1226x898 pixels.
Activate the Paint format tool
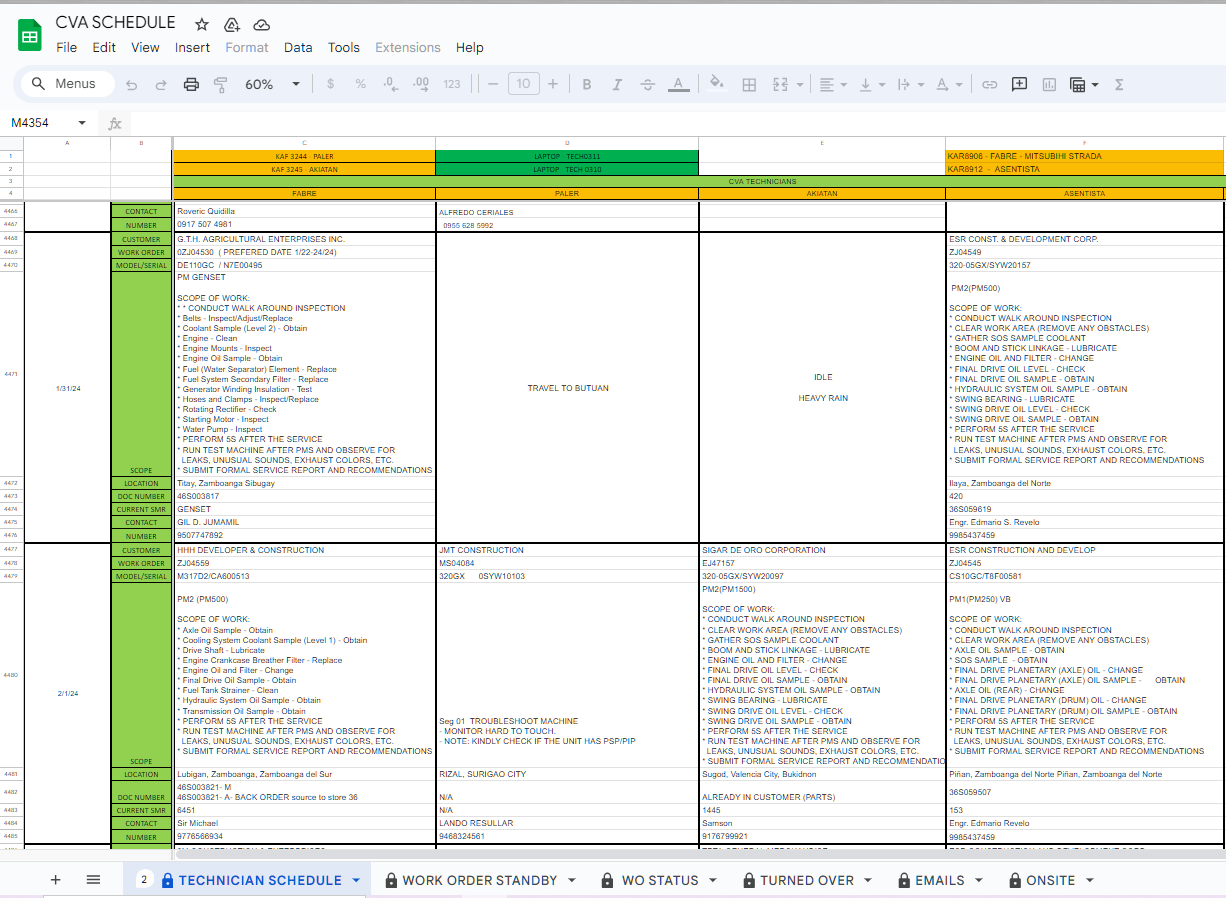tap(221, 84)
